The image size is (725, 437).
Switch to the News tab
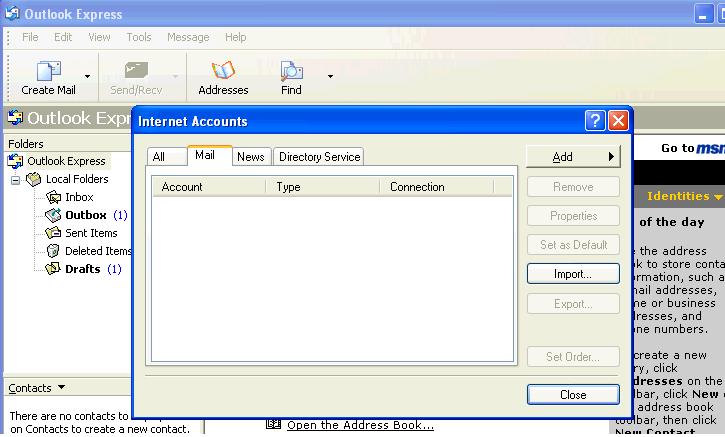(251, 157)
